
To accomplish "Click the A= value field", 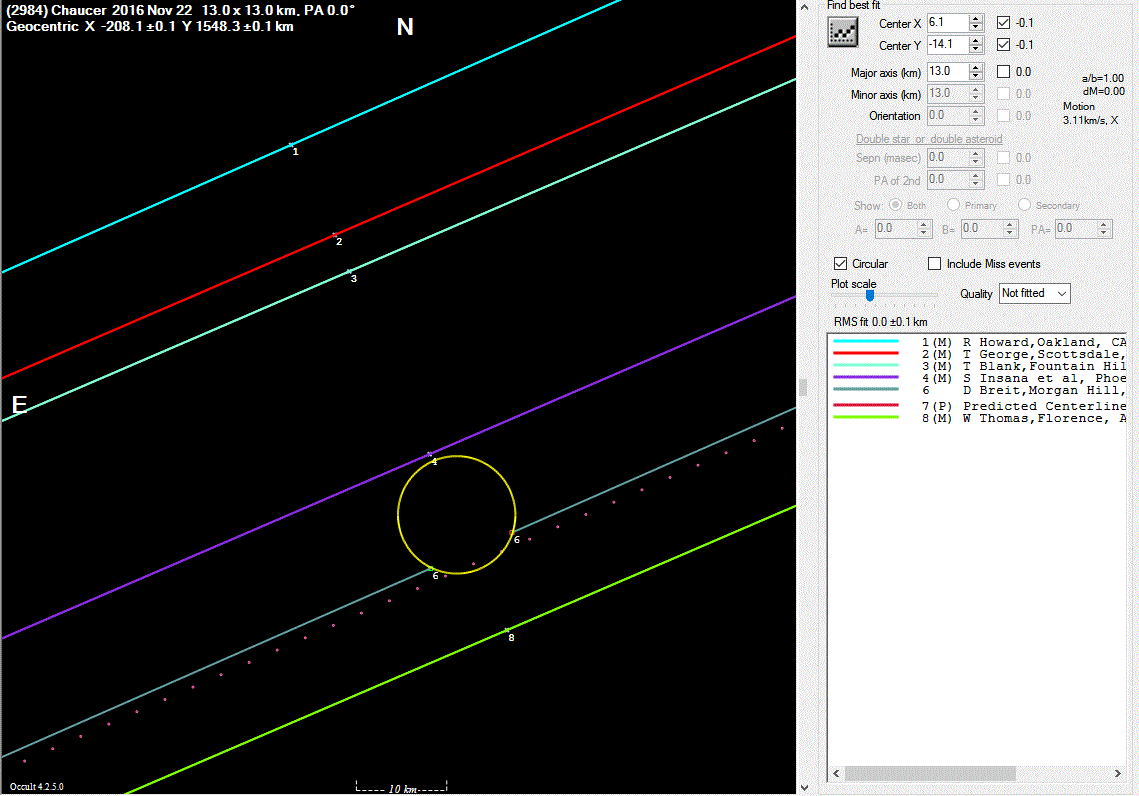I will (x=895, y=228).
